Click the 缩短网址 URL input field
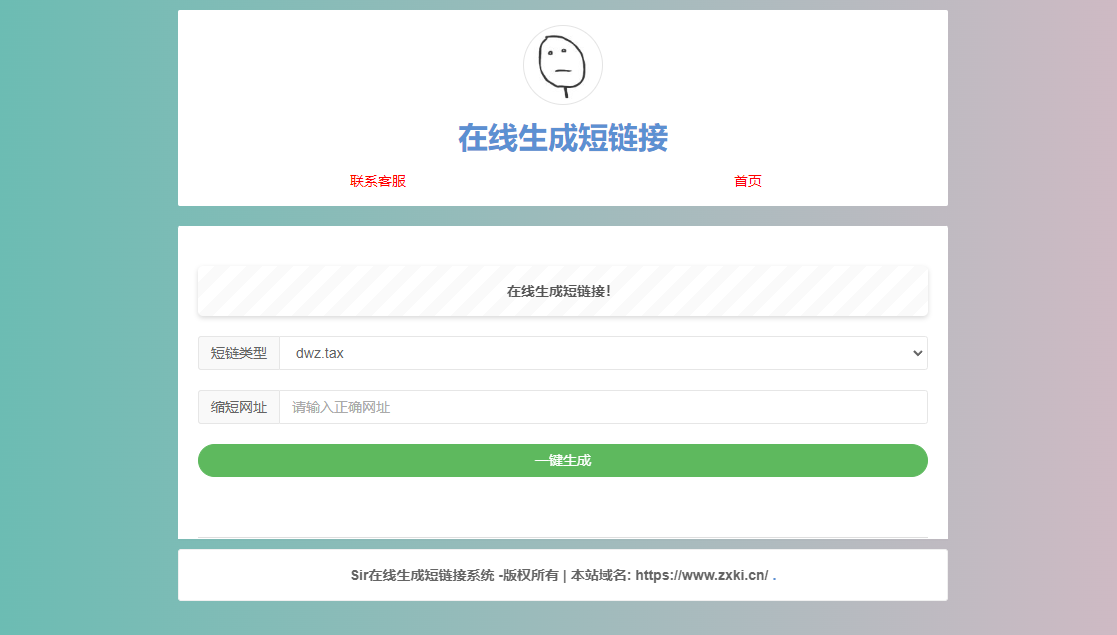The image size is (1117, 635). tap(600, 407)
